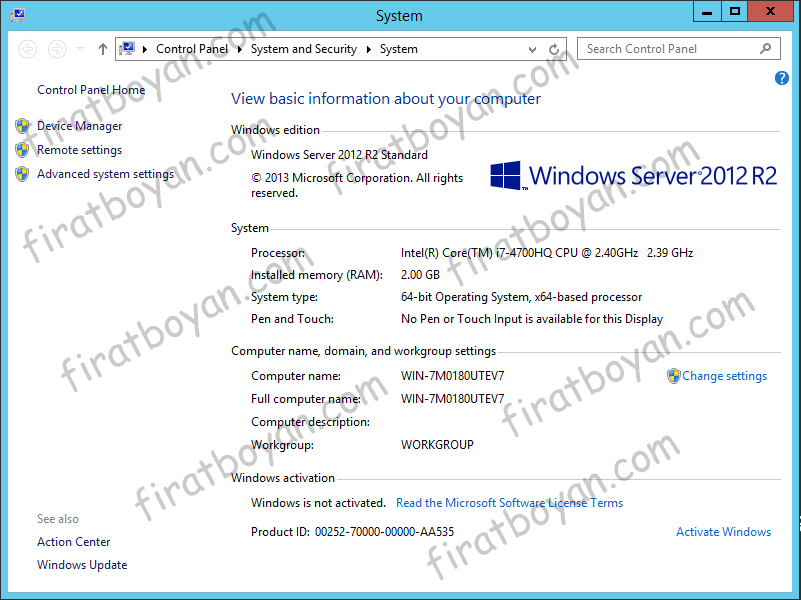
Task: Select the WORKGROUP value
Action: (x=437, y=445)
